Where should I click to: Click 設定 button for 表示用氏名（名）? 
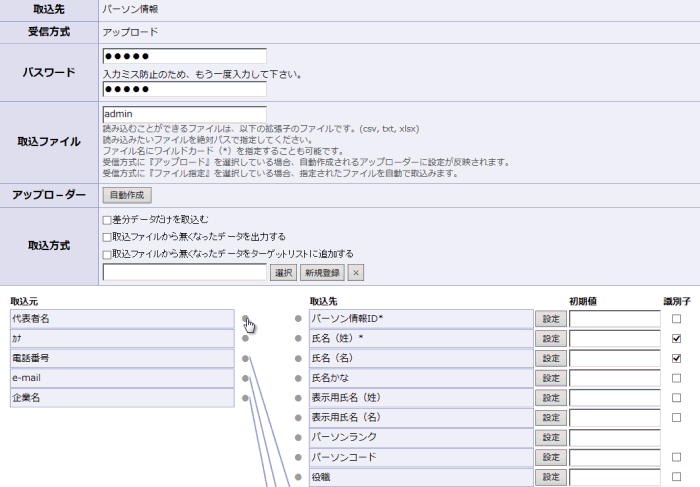tap(551, 418)
